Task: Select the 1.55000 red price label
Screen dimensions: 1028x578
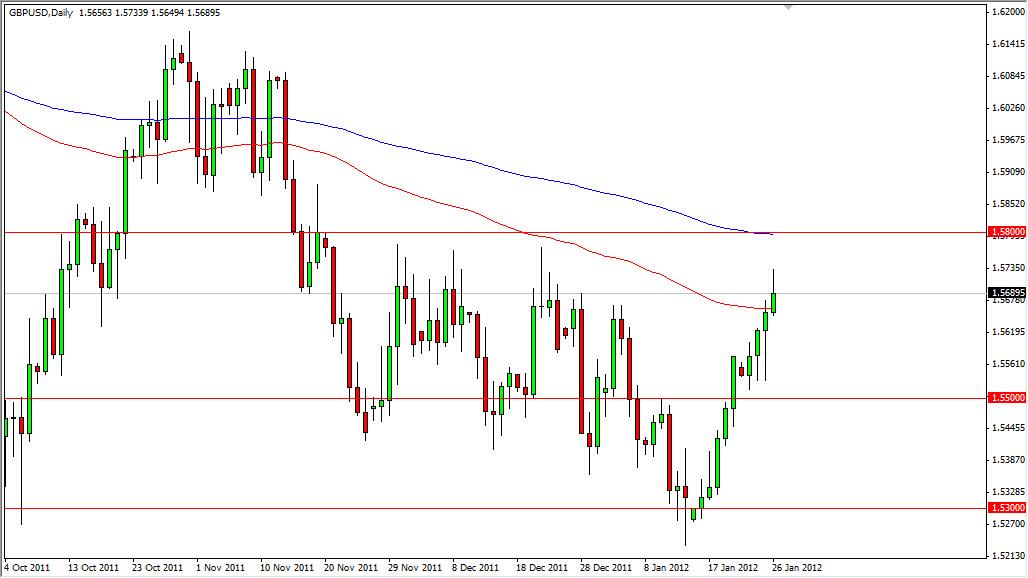Action: pyautogui.click(x=1008, y=398)
